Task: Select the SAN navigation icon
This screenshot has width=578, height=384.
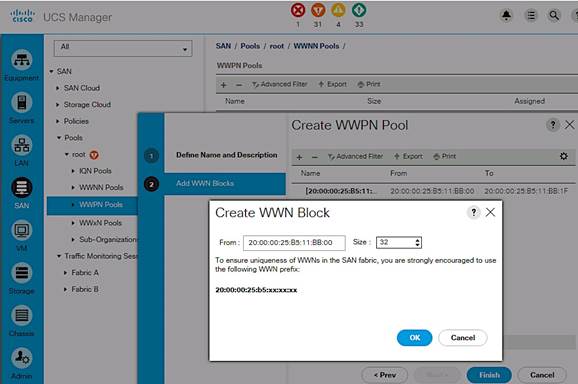Action: pos(22,188)
